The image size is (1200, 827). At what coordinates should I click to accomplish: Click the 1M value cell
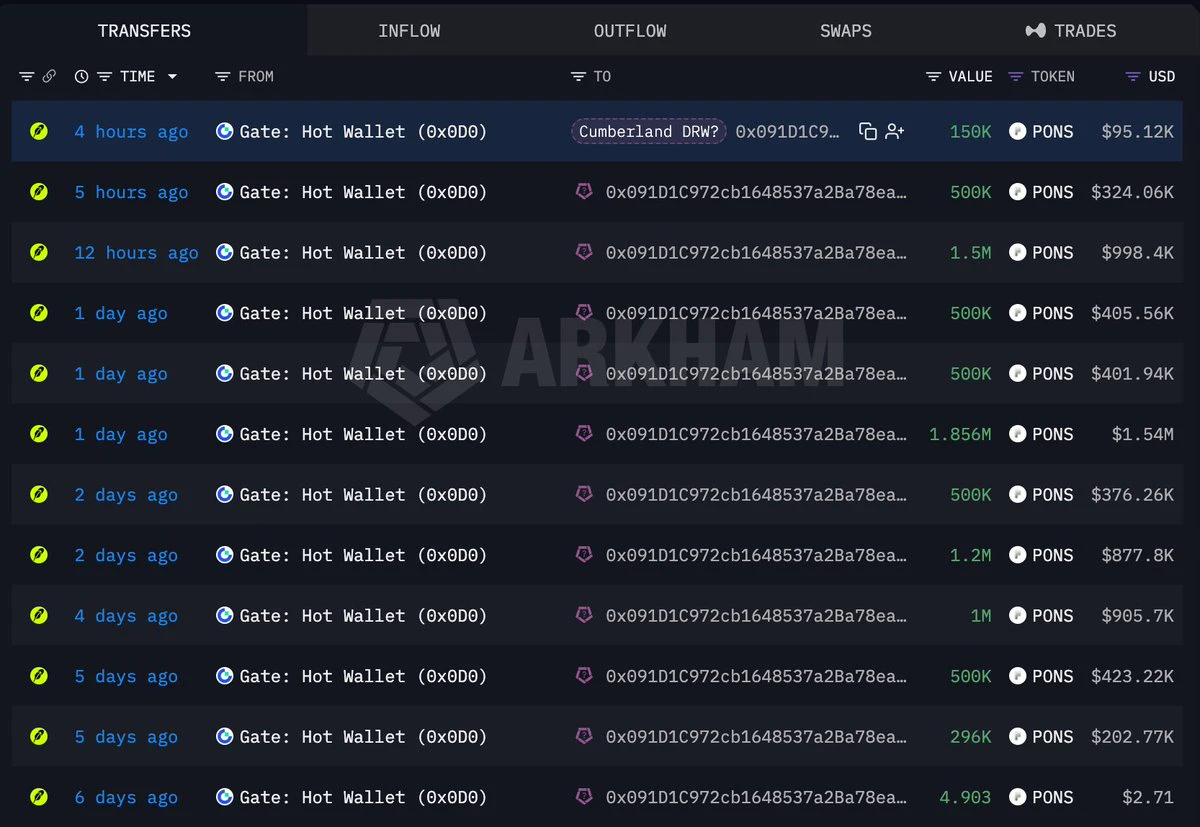981,616
